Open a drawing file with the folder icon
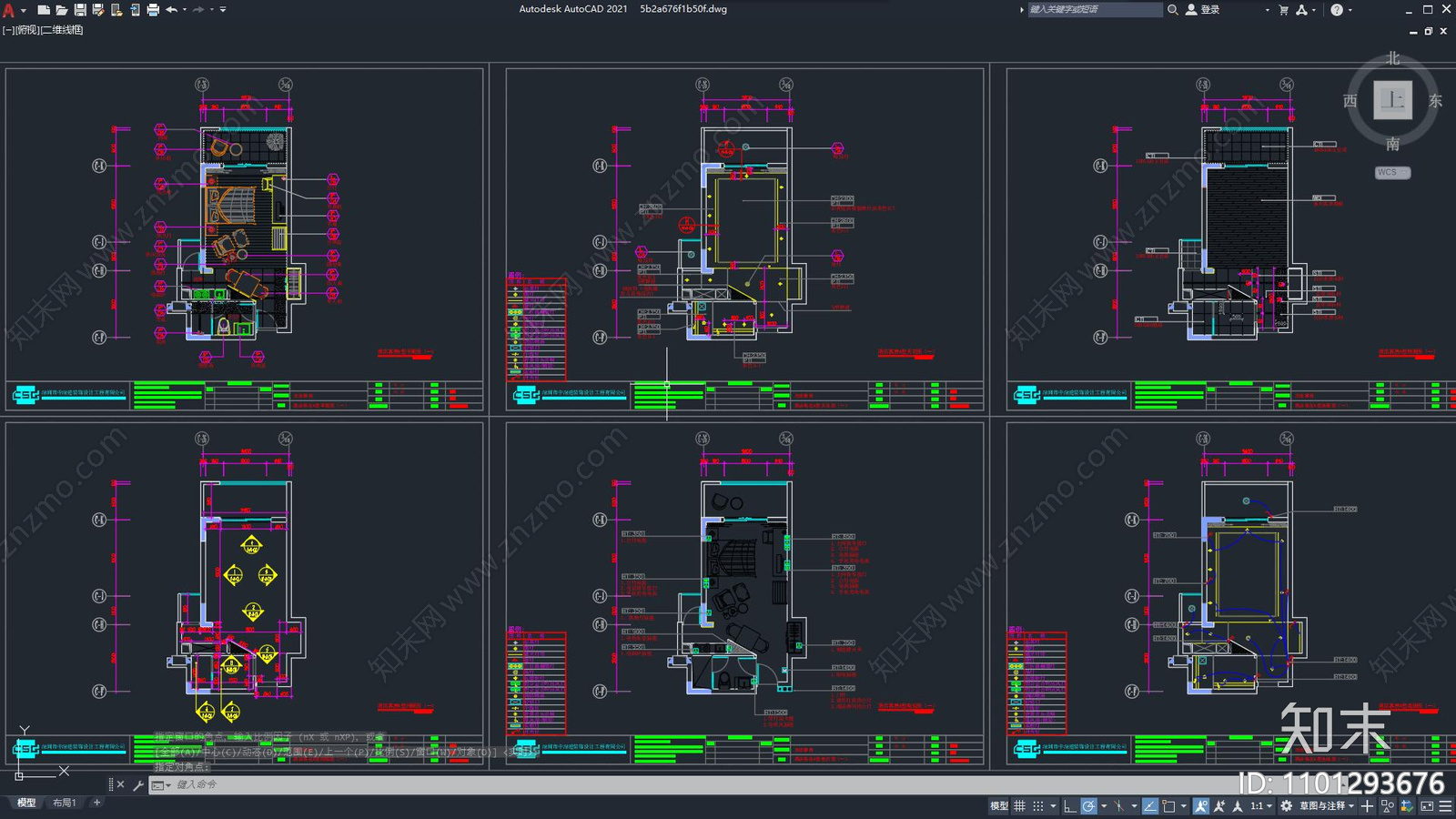 62,9
